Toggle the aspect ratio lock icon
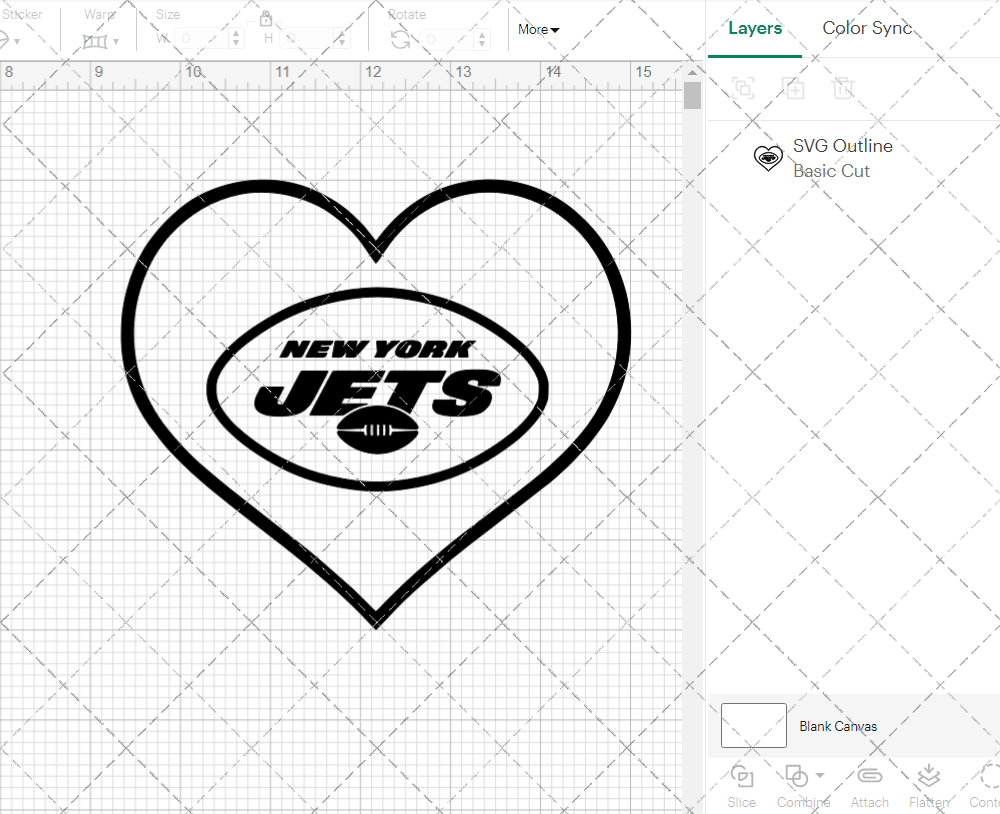This screenshot has height=814, width=1000. pyautogui.click(x=266, y=18)
